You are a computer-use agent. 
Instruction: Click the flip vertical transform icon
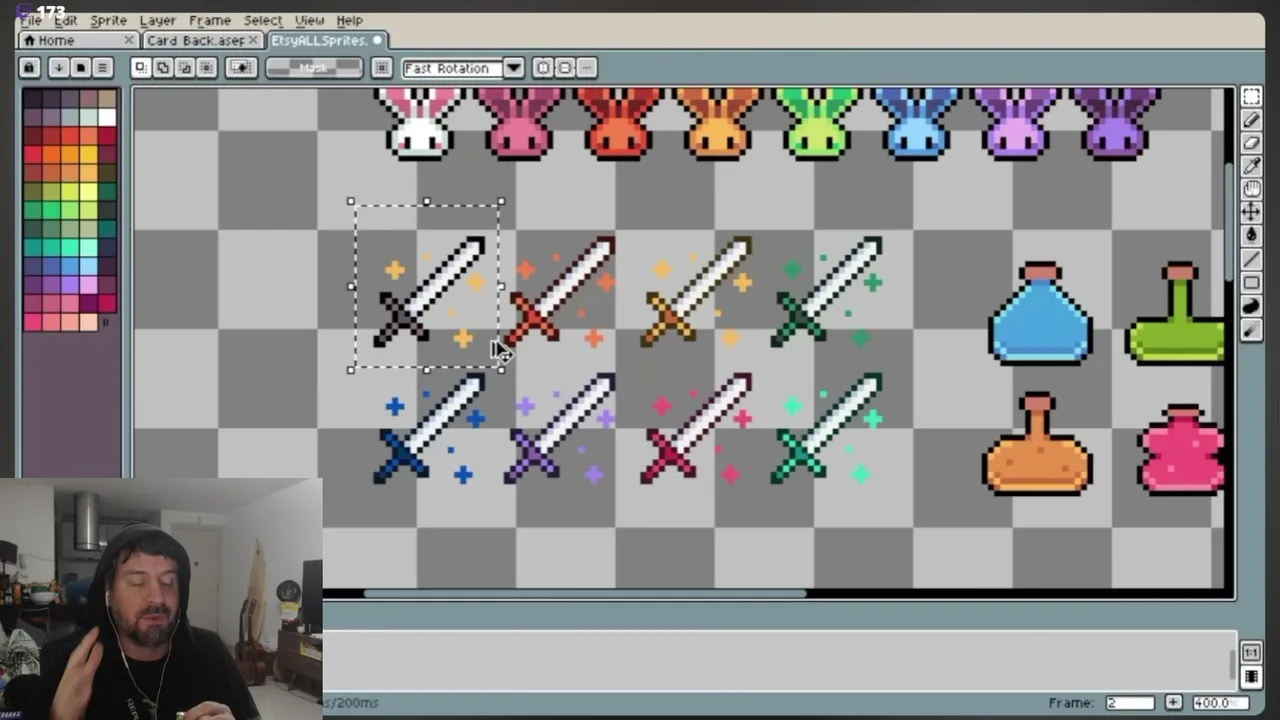click(565, 67)
